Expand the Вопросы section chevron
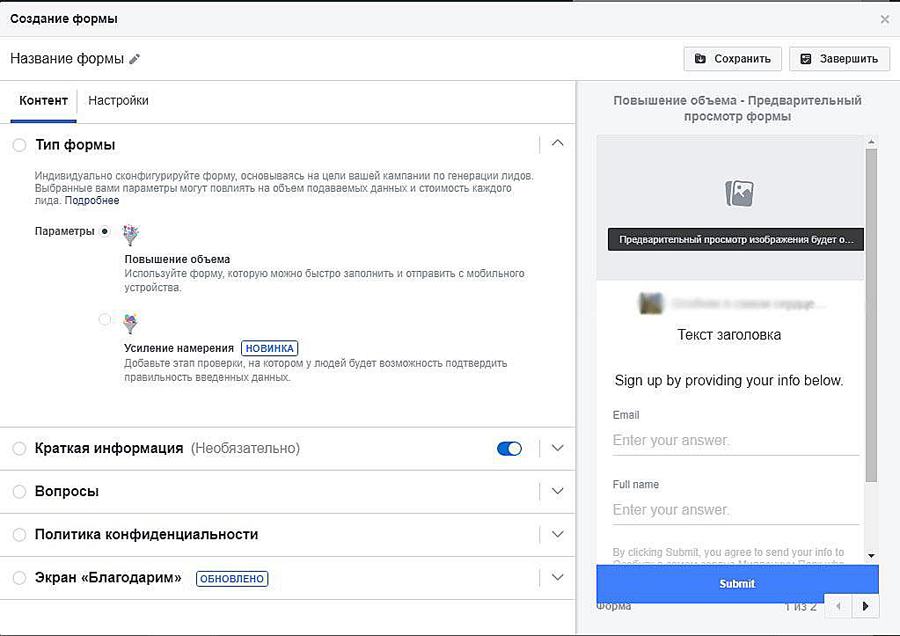The image size is (900, 636). click(558, 492)
